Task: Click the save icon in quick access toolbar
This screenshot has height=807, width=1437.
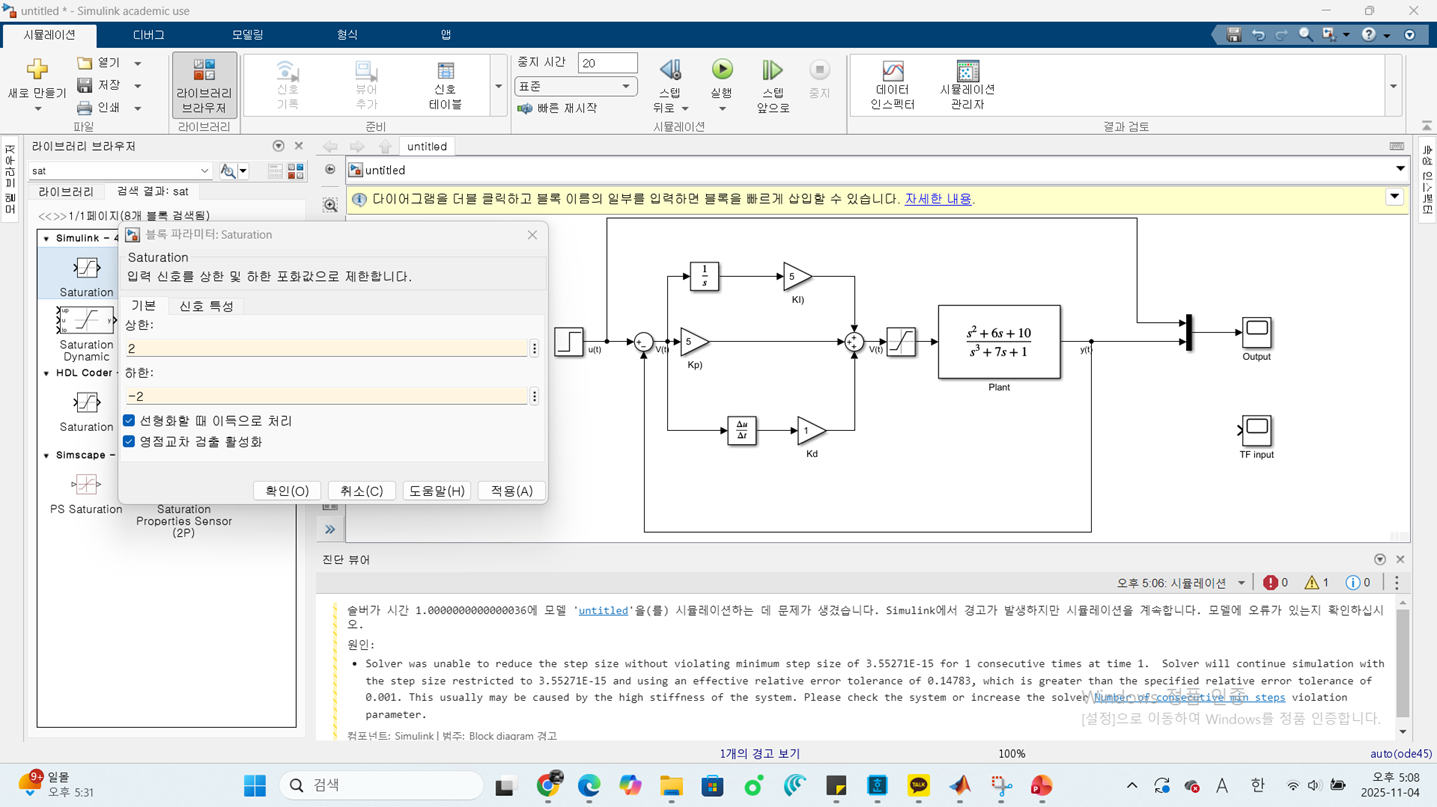Action: (1234, 35)
